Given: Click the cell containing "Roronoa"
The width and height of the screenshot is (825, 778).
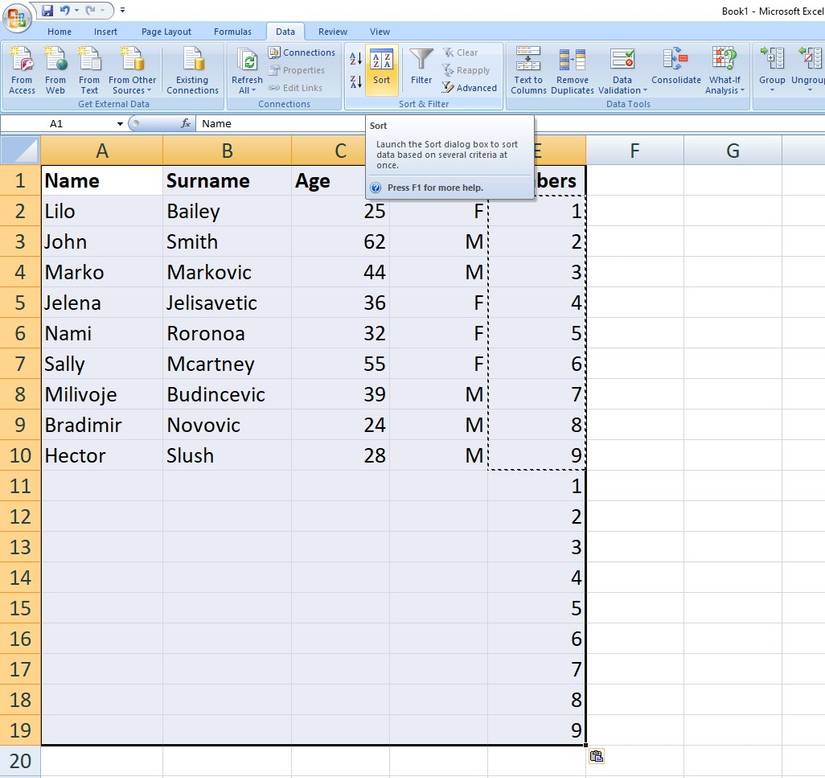Looking at the screenshot, I should point(227,334).
